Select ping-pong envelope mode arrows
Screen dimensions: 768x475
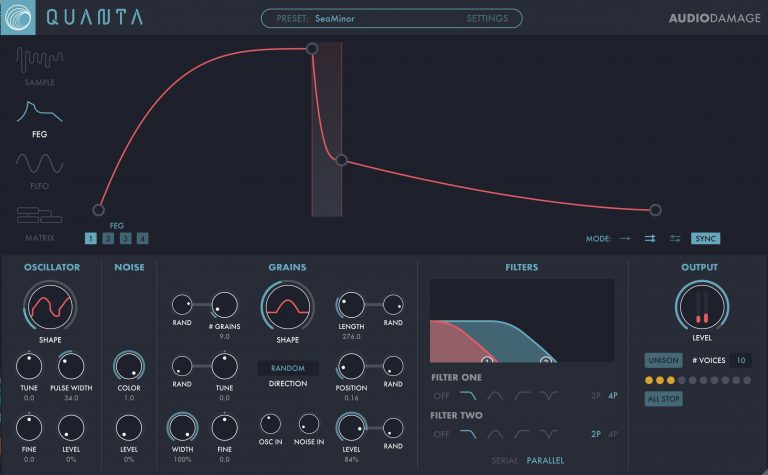coord(675,238)
